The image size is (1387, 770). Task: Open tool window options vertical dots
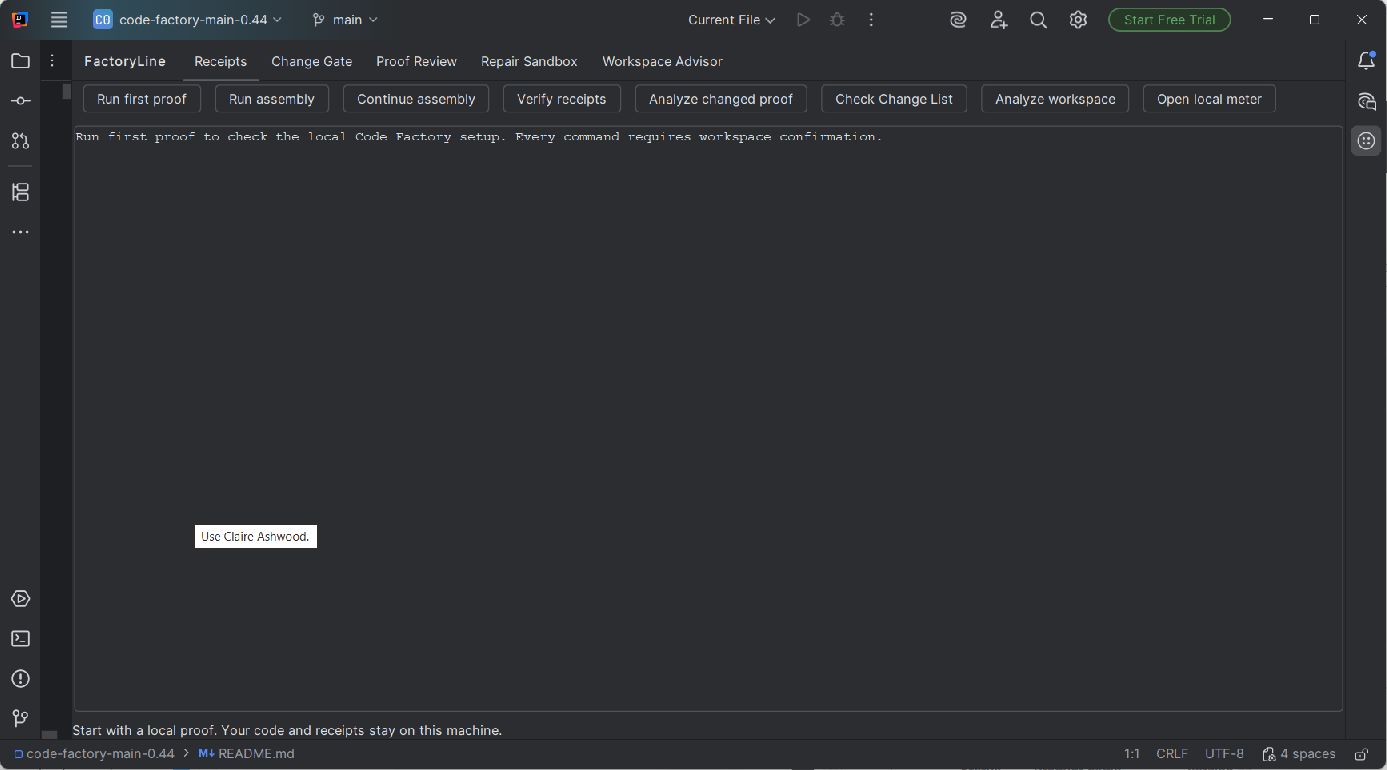click(52, 61)
